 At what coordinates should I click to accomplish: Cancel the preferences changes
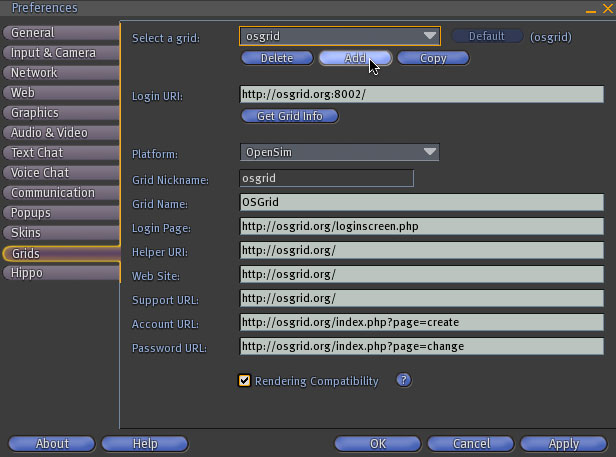coord(471,444)
